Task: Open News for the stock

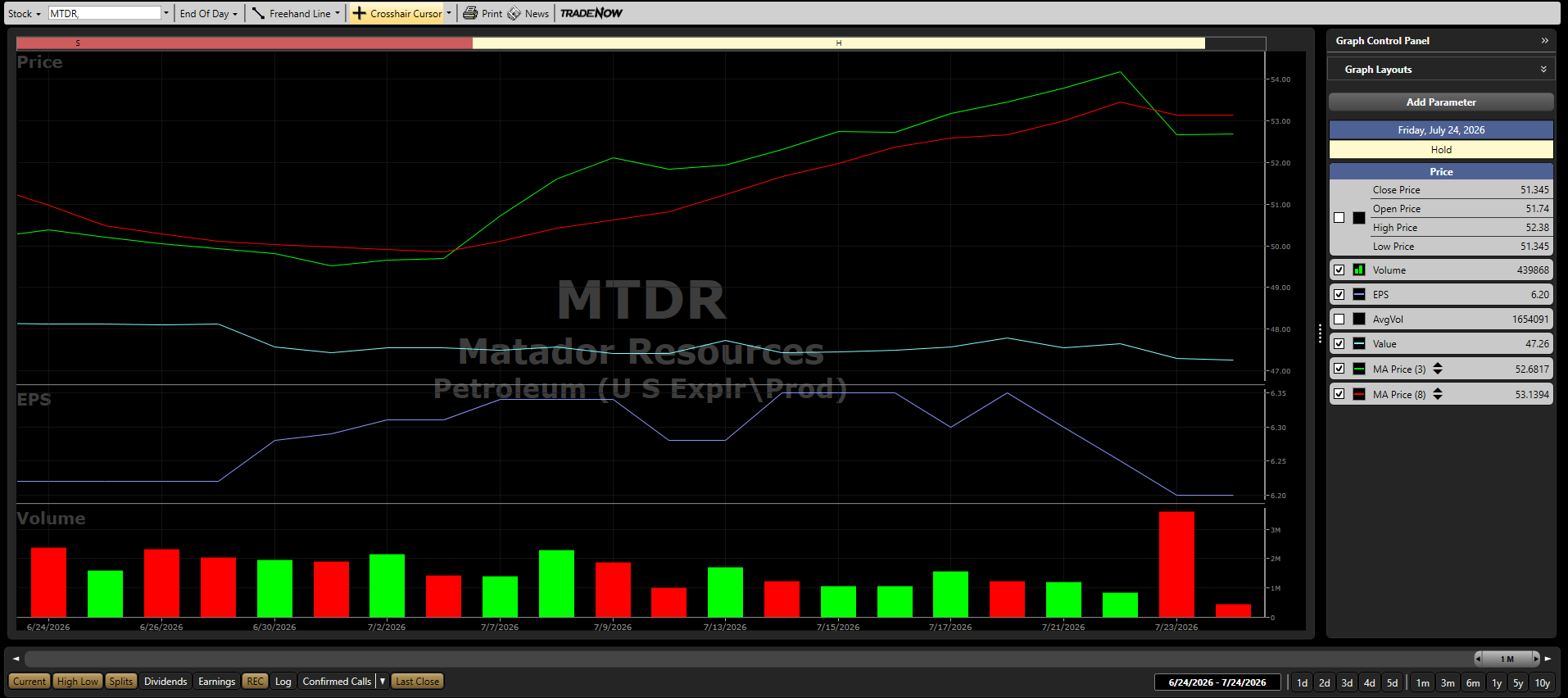Action: click(528, 13)
